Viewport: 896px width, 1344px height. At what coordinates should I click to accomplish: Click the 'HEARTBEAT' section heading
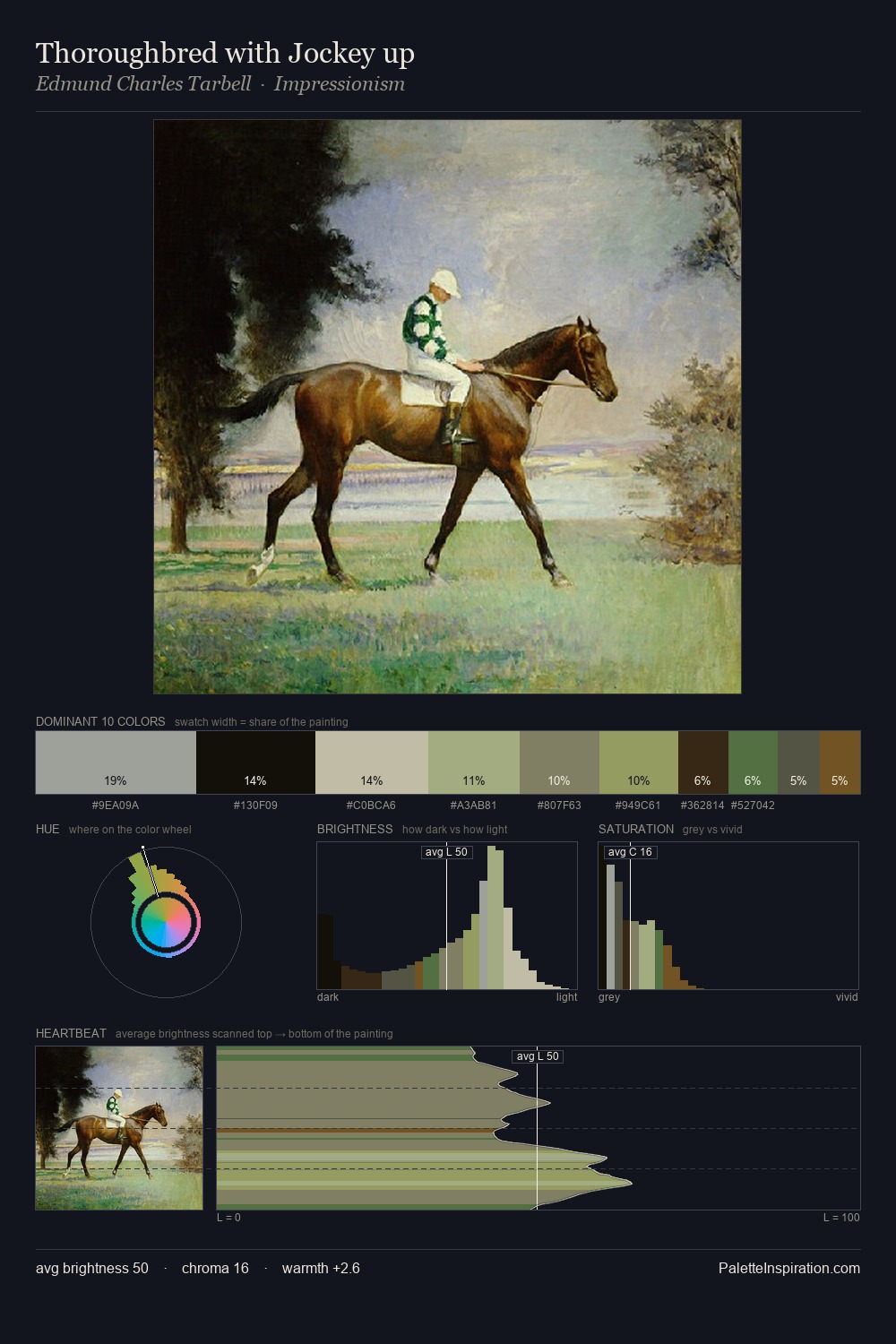[x=71, y=1033]
